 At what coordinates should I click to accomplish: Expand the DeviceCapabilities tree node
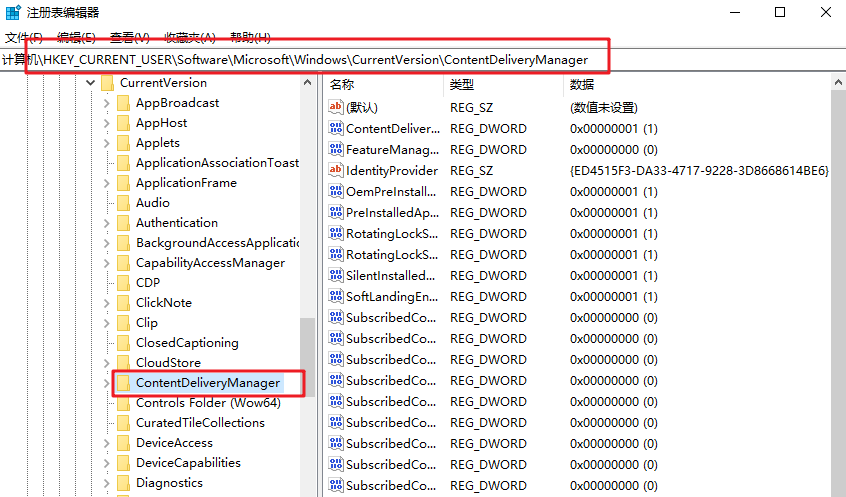pos(106,462)
